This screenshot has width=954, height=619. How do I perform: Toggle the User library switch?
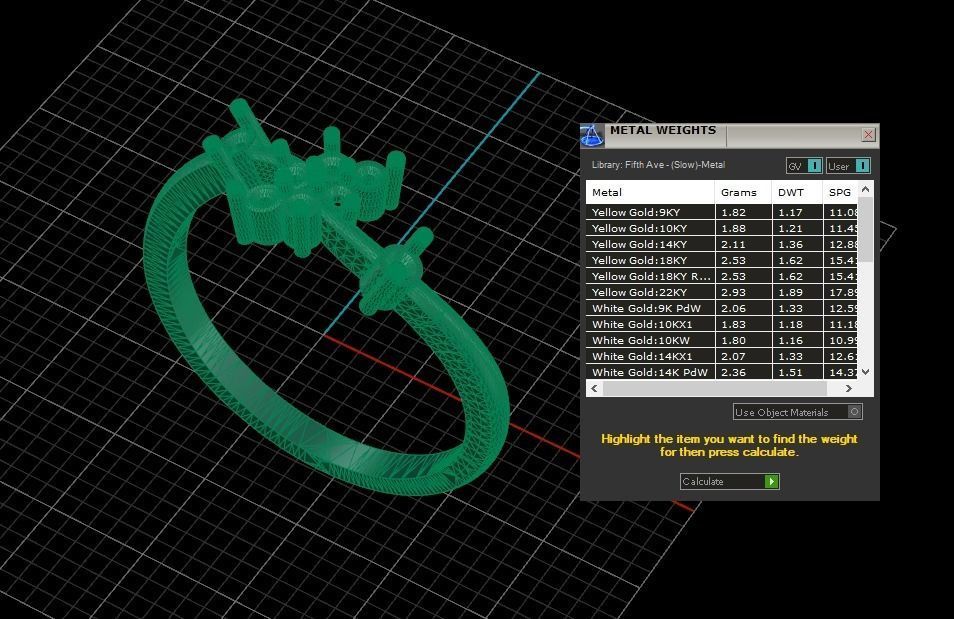(x=848, y=166)
